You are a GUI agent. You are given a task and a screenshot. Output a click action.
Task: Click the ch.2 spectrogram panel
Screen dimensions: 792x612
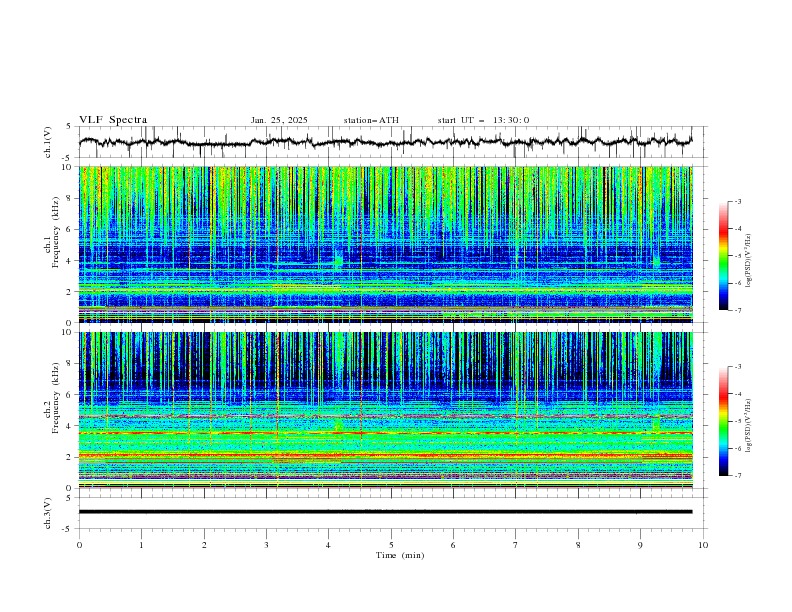[x=385, y=410]
